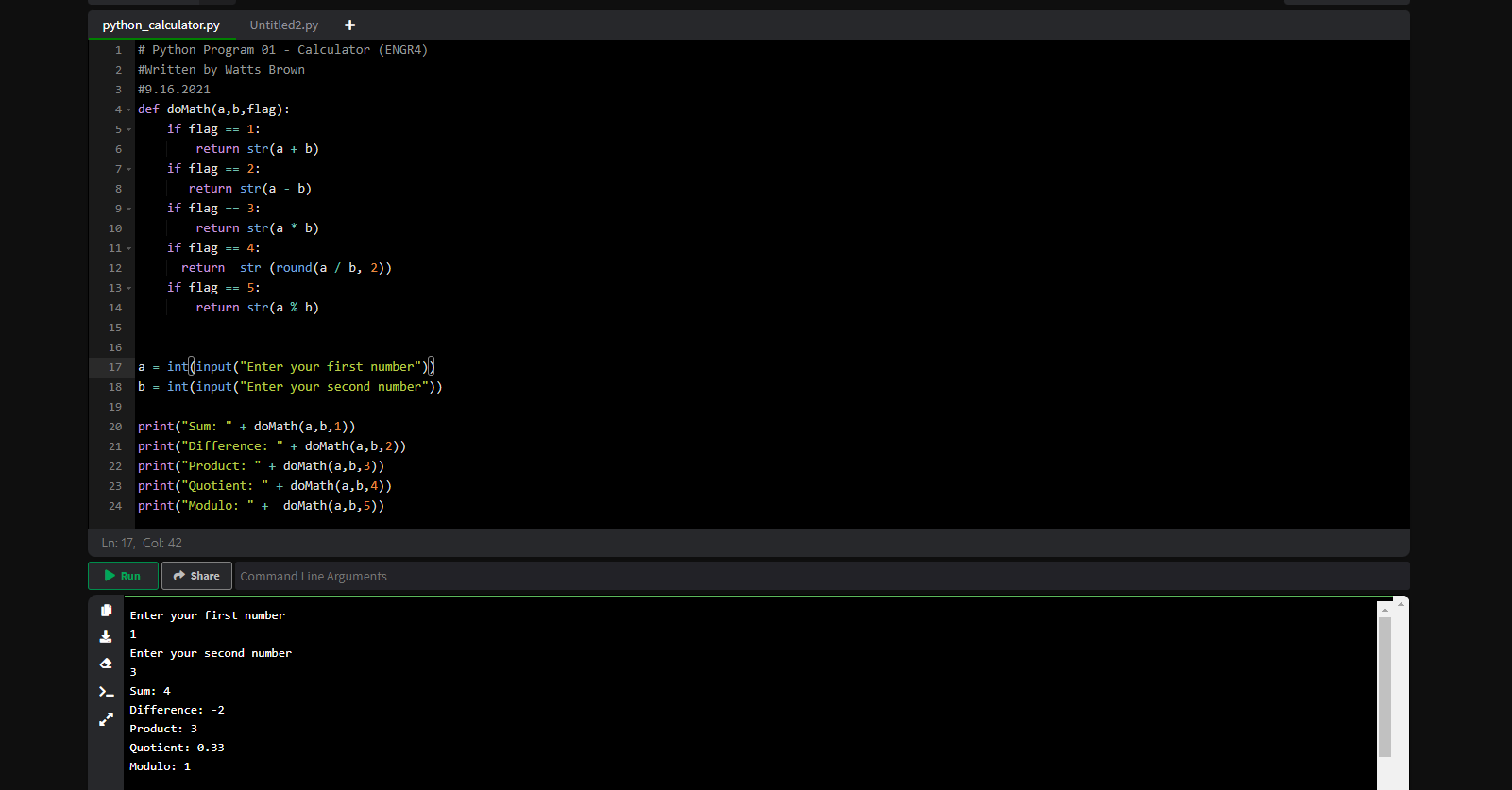Screen dimensions: 1512x790
Task: Open the interactive terminal prompt icon
Action: 107,692
